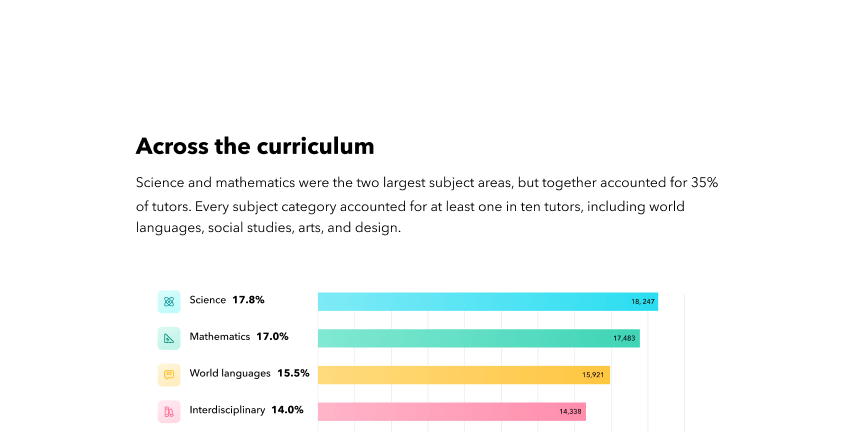Click the Mathematics set-square icon

click(x=169, y=338)
